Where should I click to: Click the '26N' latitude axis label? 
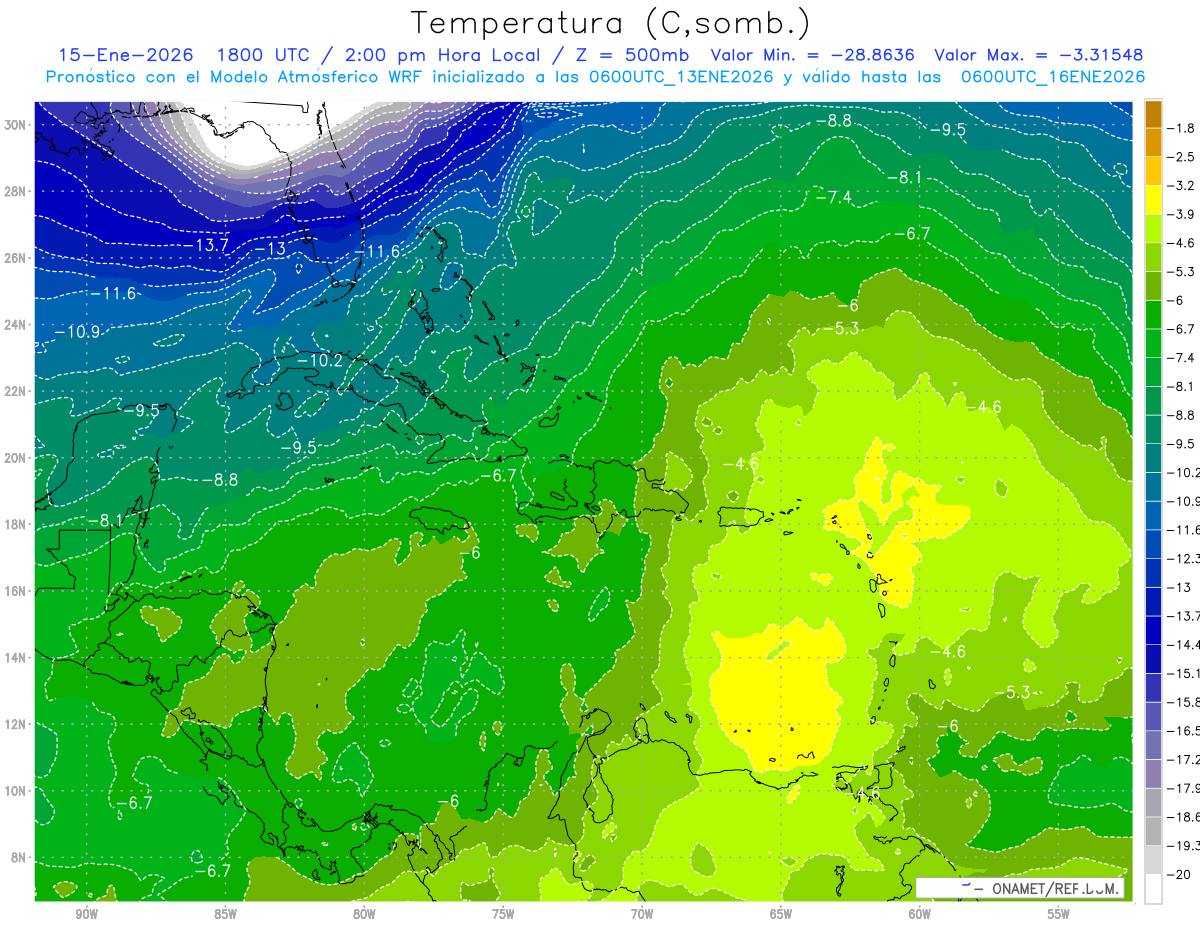(x=16, y=258)
